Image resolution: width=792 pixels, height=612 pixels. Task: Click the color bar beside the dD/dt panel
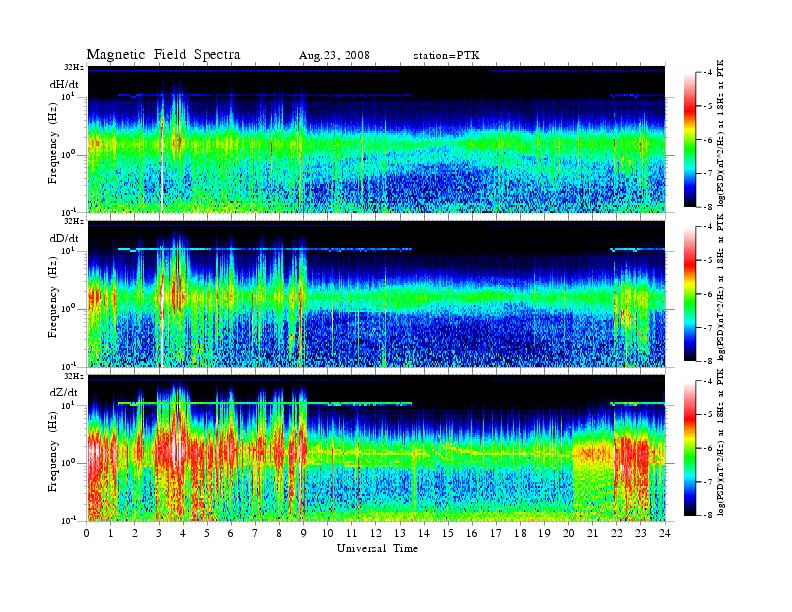(690, 293)
